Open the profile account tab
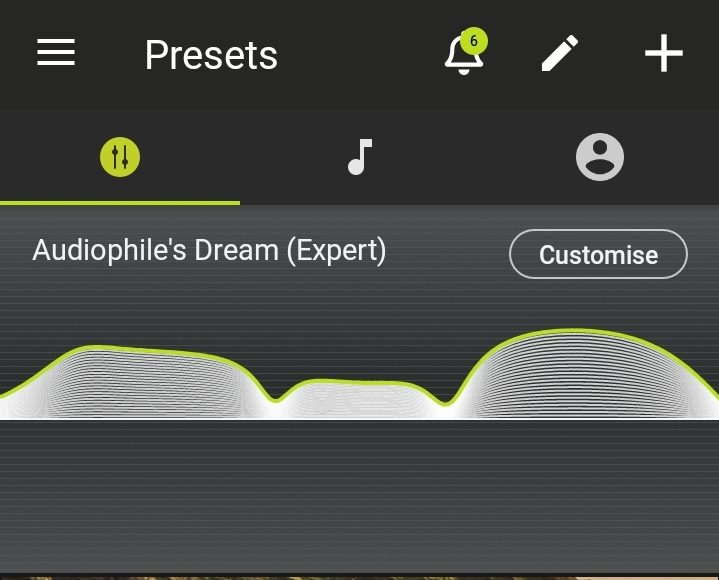This screenshot has width=719, height=580. pos(600,157)
